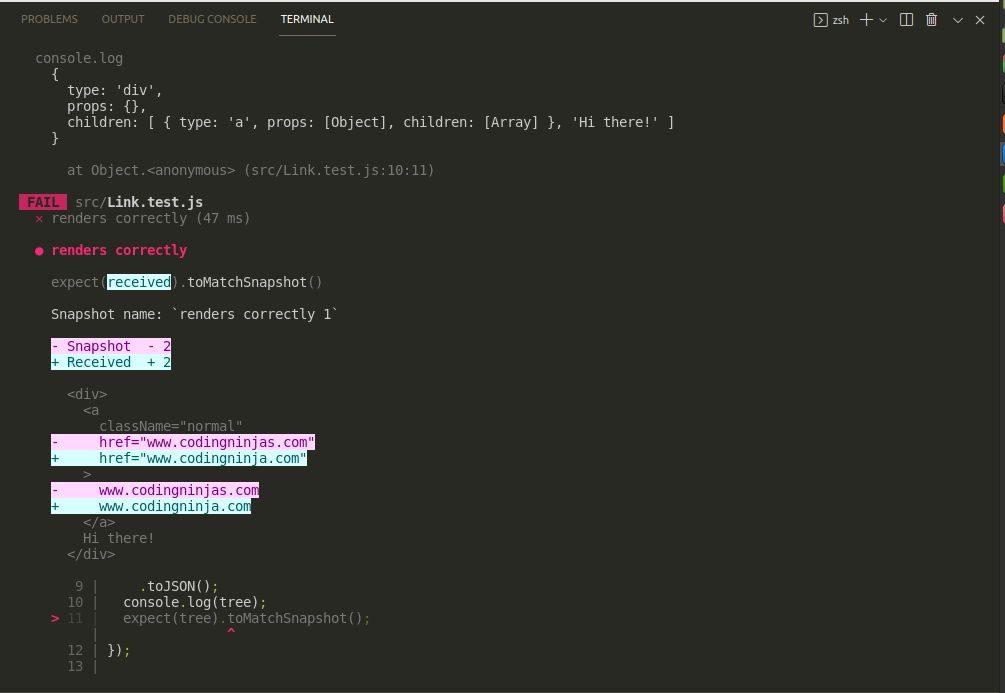Open the OUTPUT tab

pyautogui.click(x=122, y=19)
